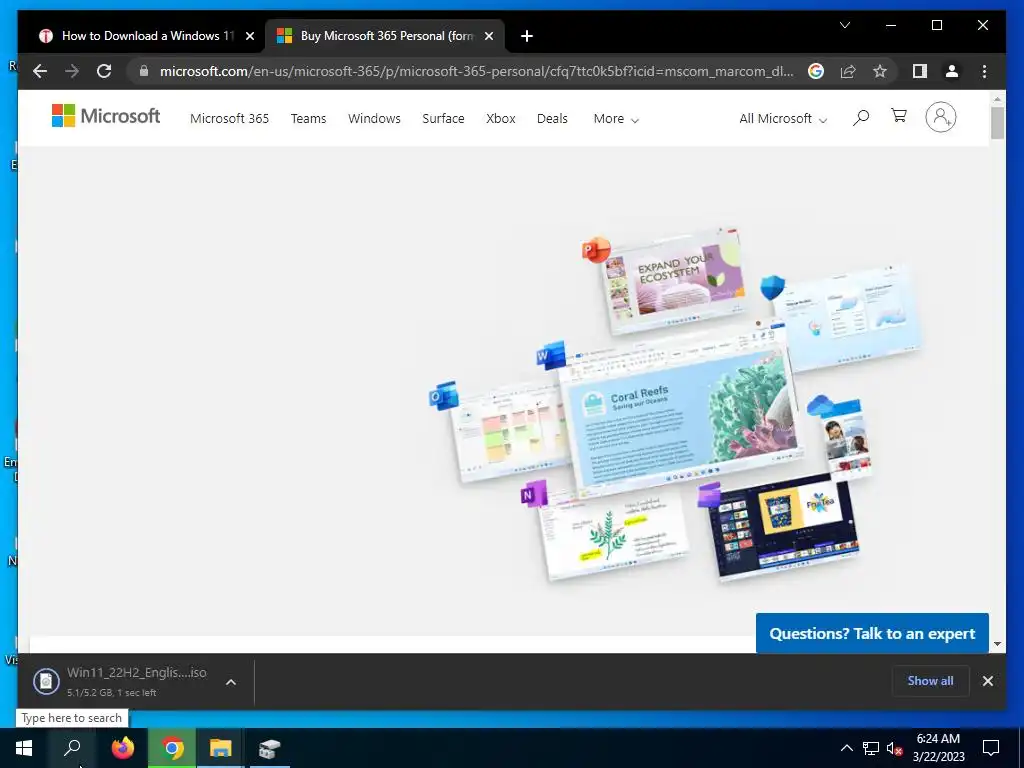Viewport: 1024px width, 768px height.
Task: Open the Microsoft site search
Action: (861, 118)
